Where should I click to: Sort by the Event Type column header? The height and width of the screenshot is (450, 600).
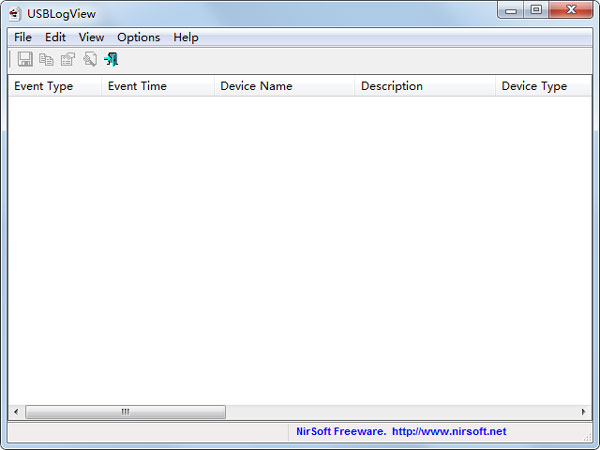(x=54, y=86)
